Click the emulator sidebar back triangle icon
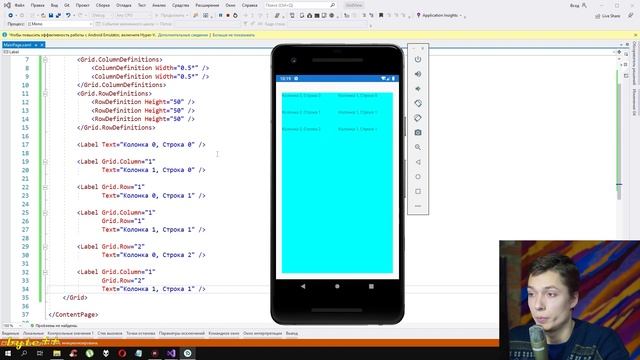 [418, 162]
